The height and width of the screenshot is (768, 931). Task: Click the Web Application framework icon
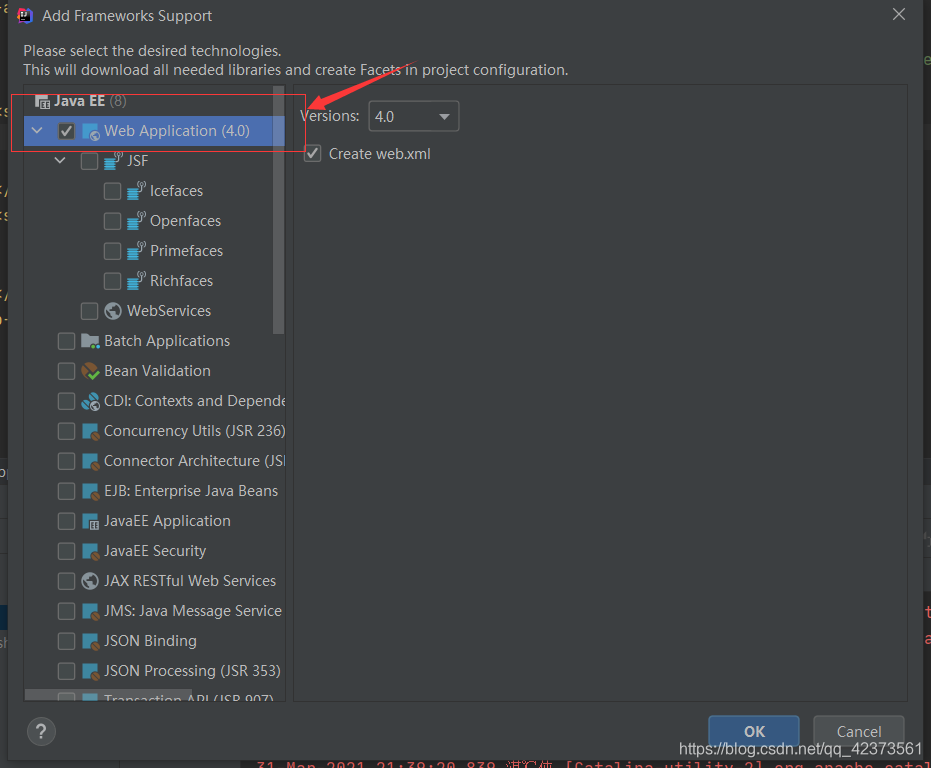91,131
